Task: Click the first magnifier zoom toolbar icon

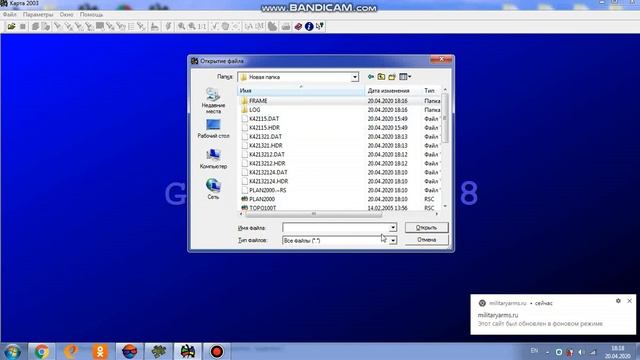Action: point(181,27)
